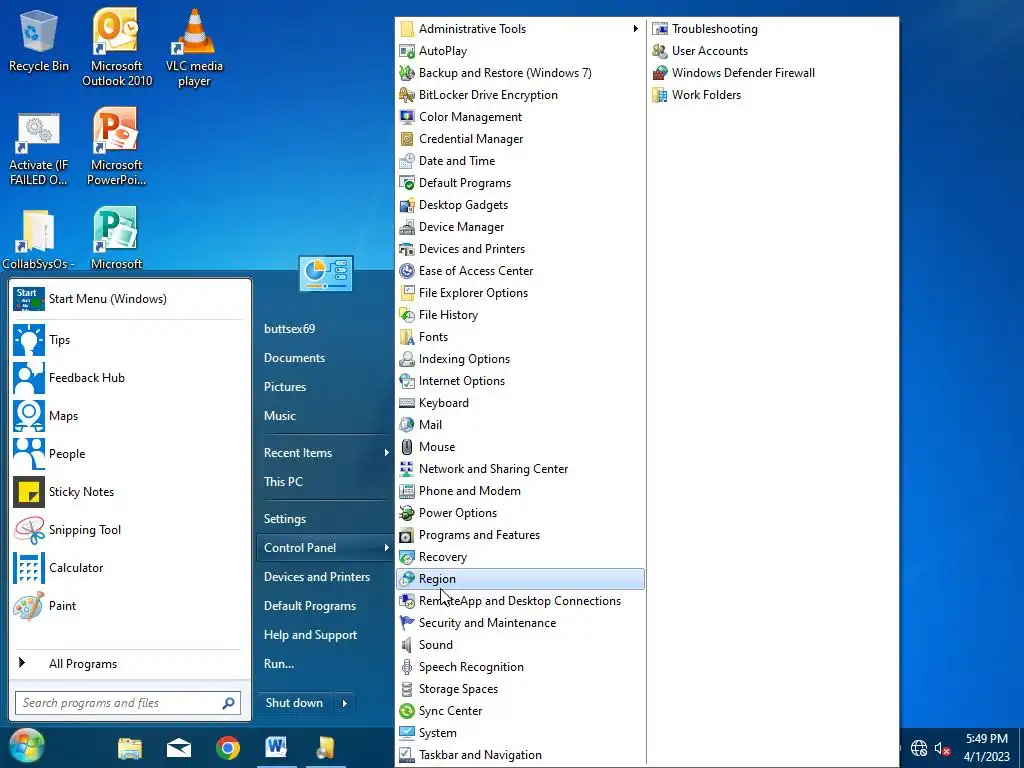This screenshot has width=1024, height=768.
Task: Open Security and Maintenance
Action: [520, 623]
